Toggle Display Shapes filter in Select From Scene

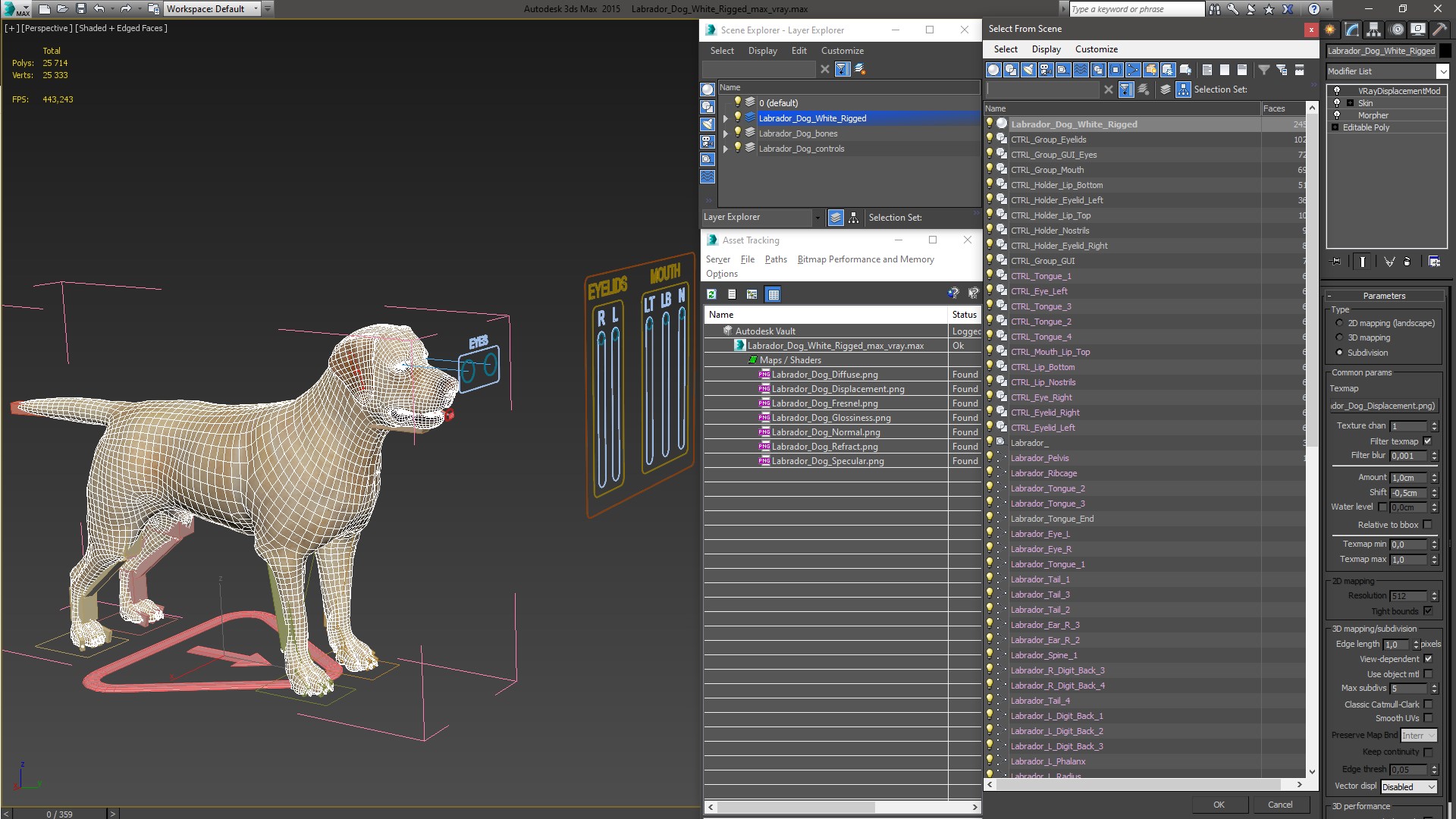click(1011, 70)
